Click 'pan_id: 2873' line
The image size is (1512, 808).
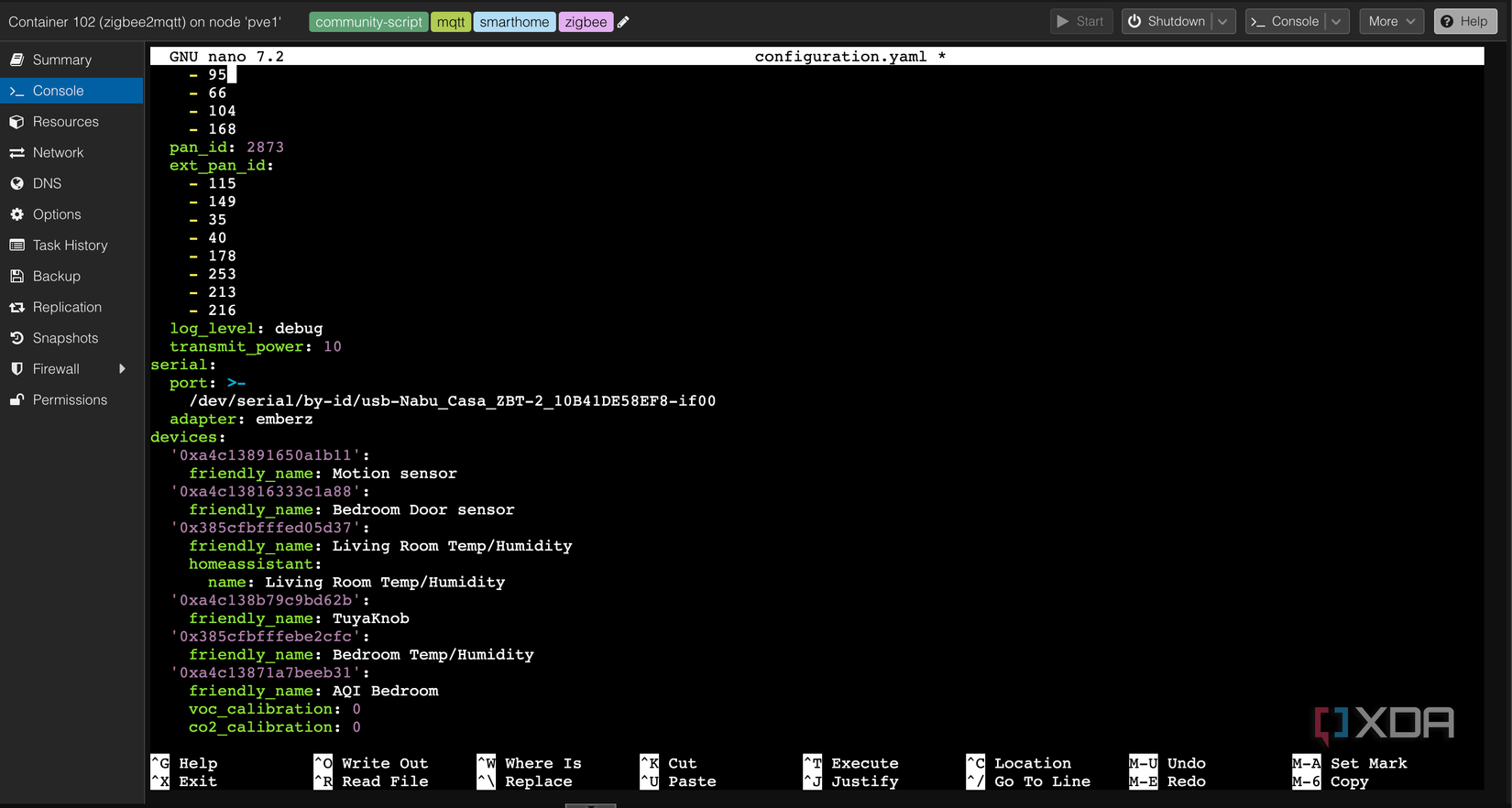click(226, 147)
